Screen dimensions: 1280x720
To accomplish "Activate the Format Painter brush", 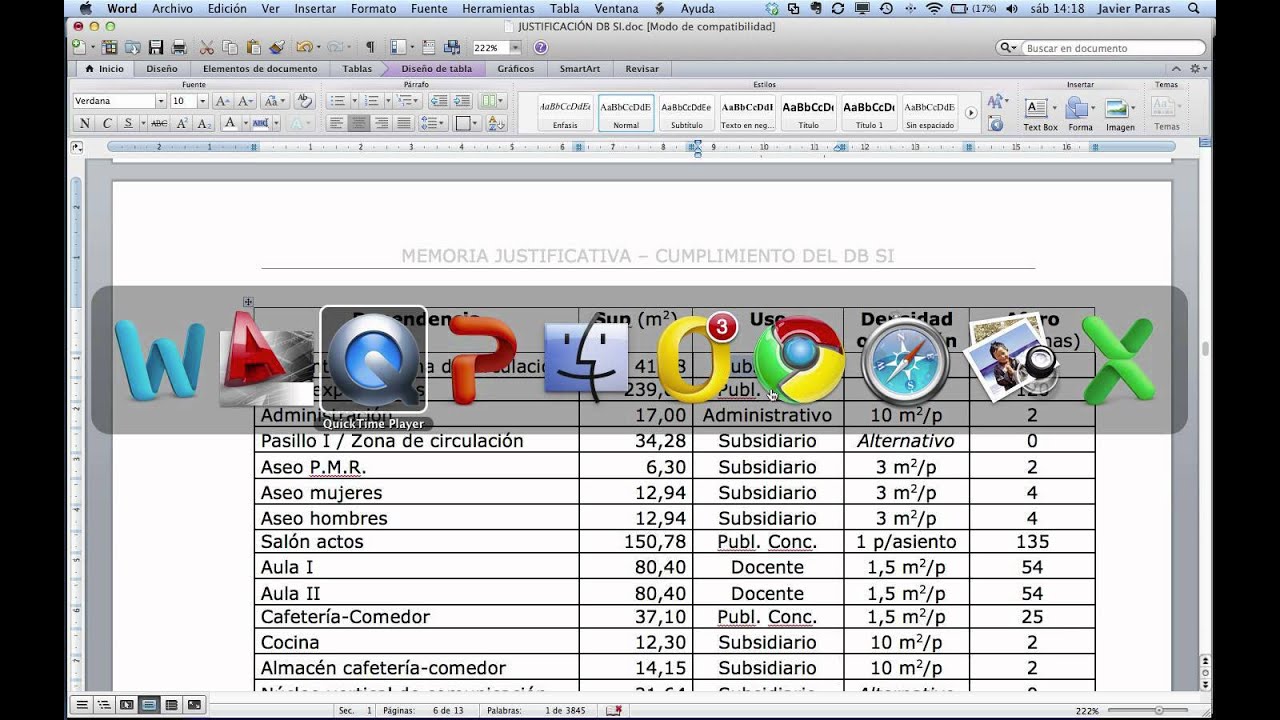I will point(277,47).
